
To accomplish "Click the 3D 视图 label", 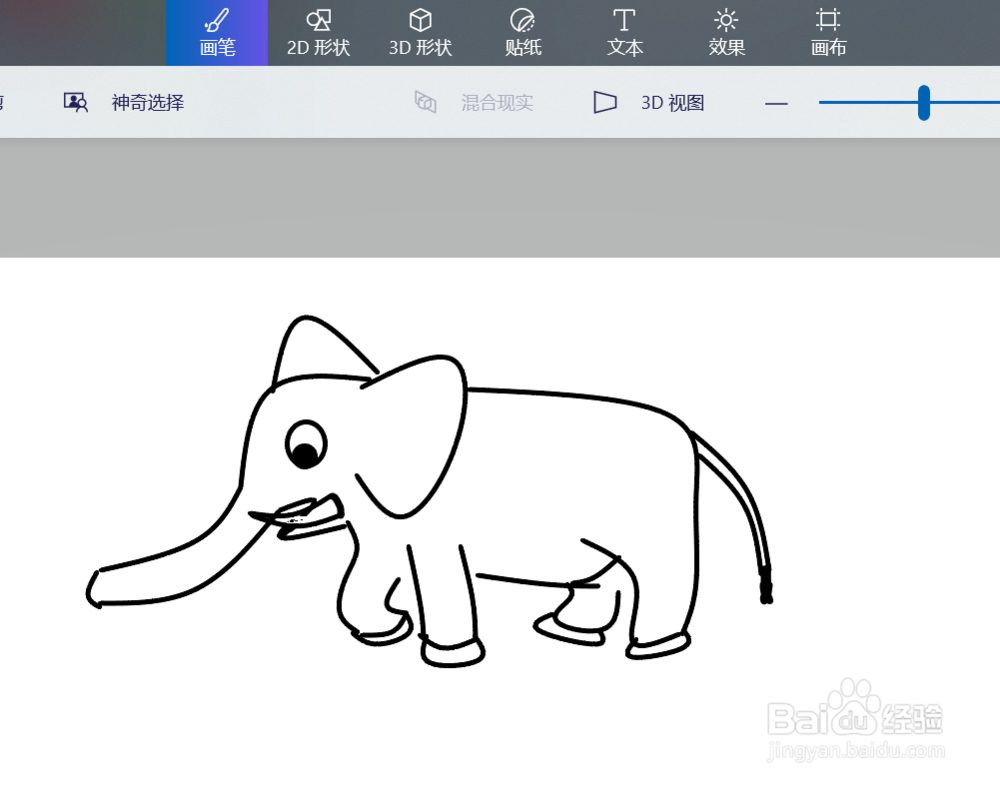I will 673,103.
